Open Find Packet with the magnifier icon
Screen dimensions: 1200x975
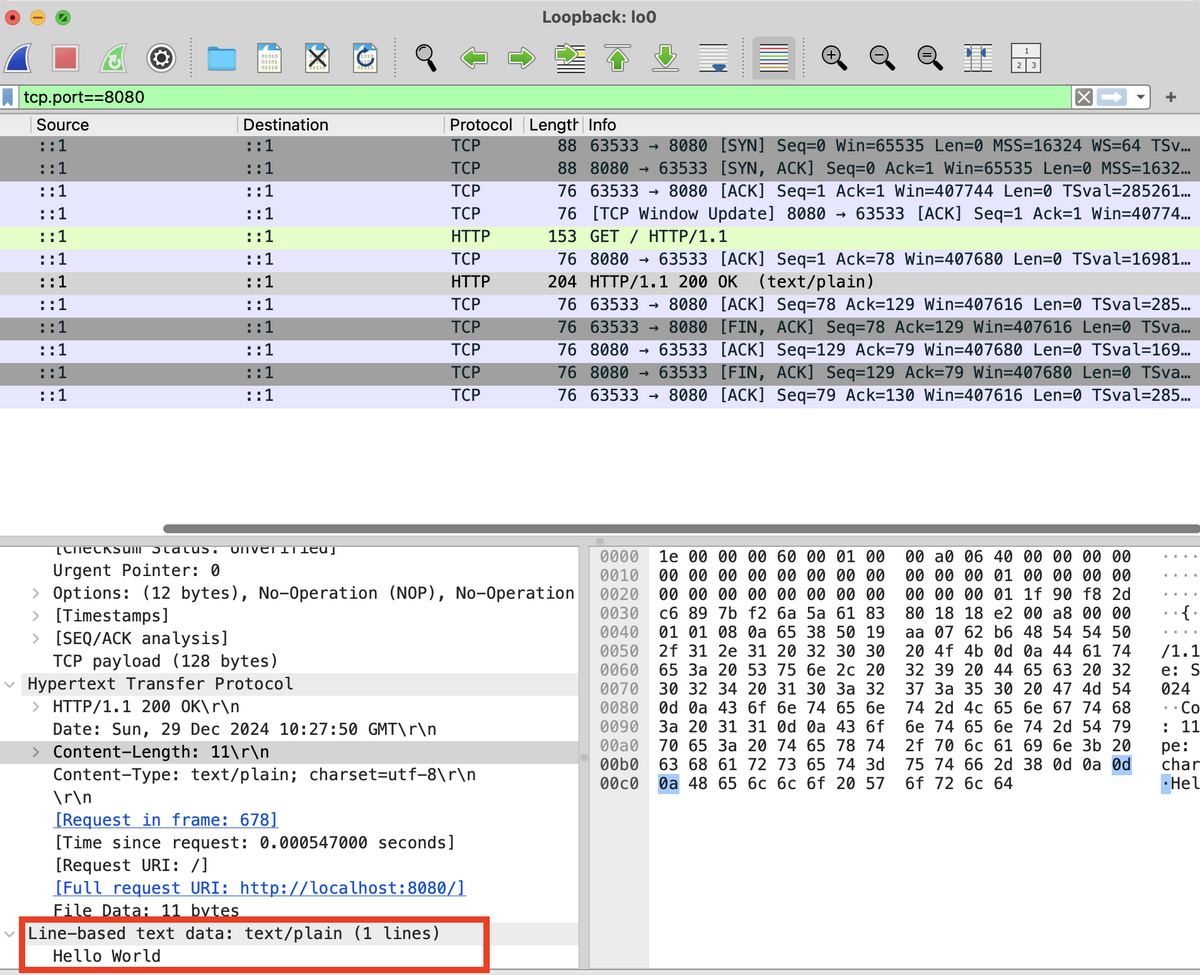pos(426,58)
